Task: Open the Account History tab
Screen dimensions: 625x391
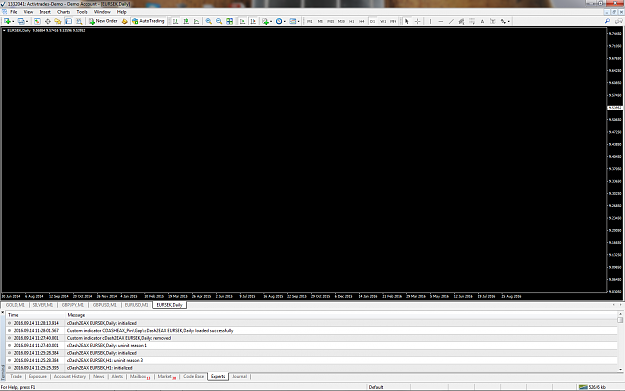Action: tap(70, 377)
